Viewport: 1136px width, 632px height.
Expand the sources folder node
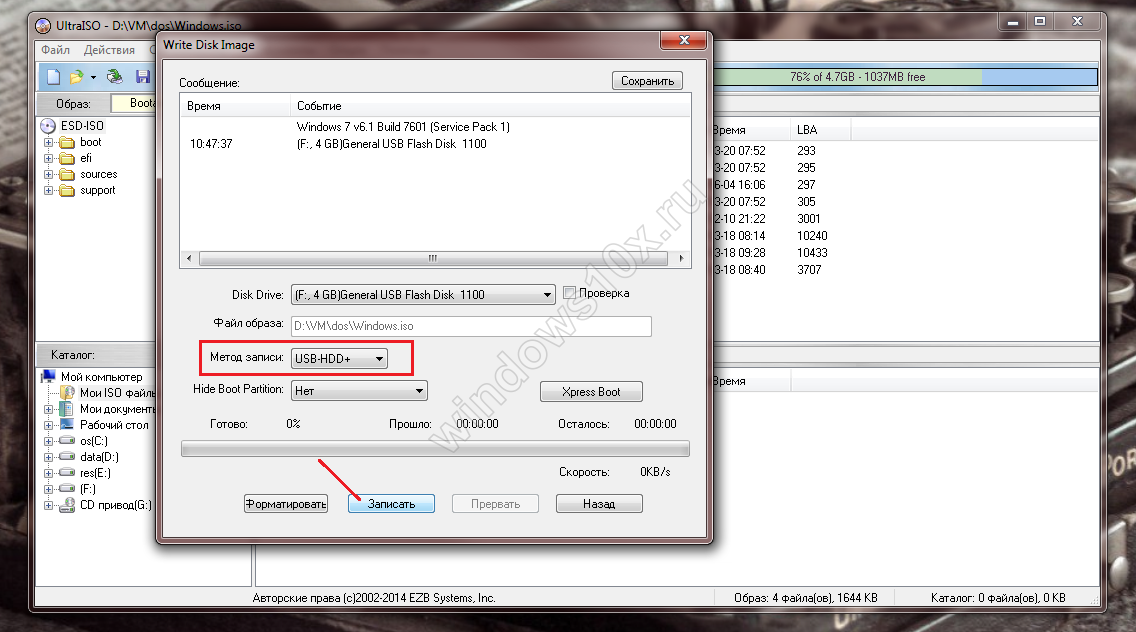pyautogui.click(x=49, y=174)
